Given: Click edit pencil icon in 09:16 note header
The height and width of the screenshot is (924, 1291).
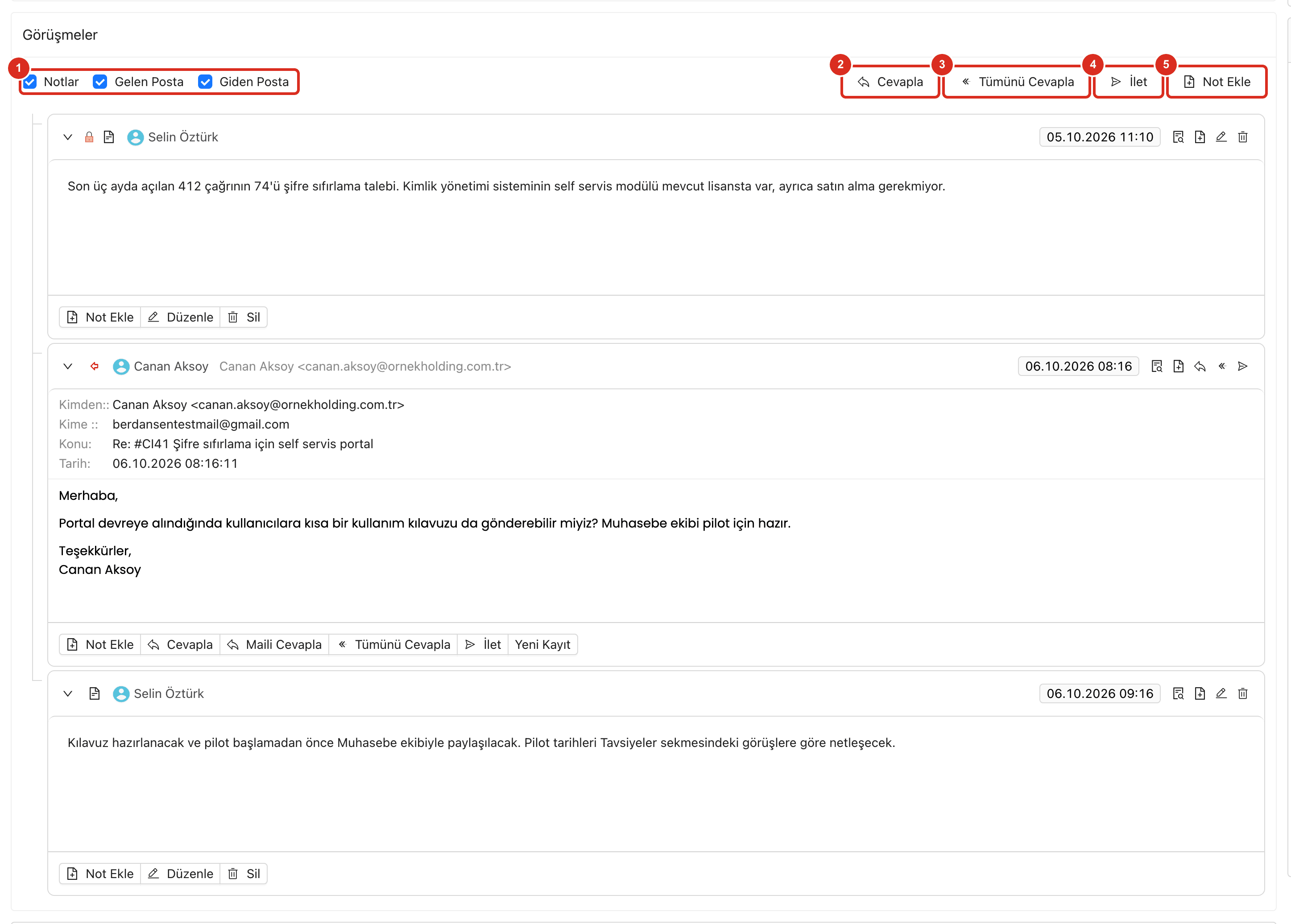Looking at the screenshot, I should coord(1221,693).
